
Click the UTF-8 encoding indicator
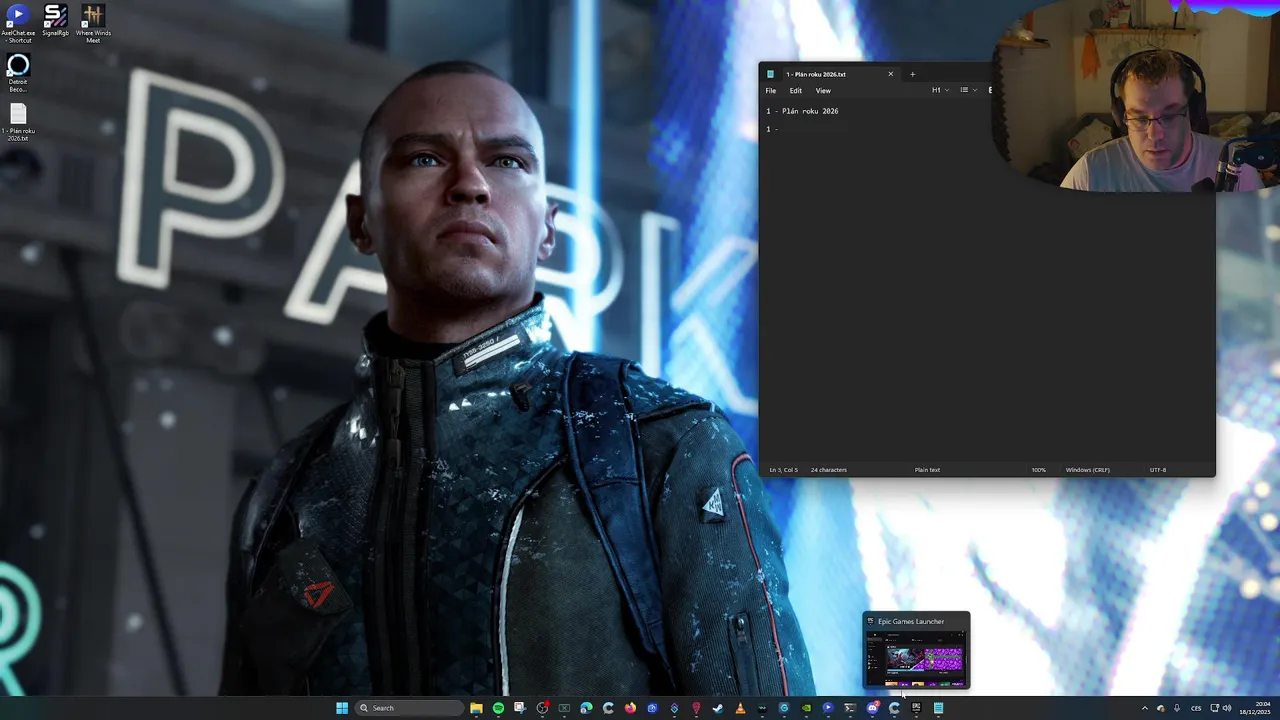pyautogui.click(x=1158, y=470)
